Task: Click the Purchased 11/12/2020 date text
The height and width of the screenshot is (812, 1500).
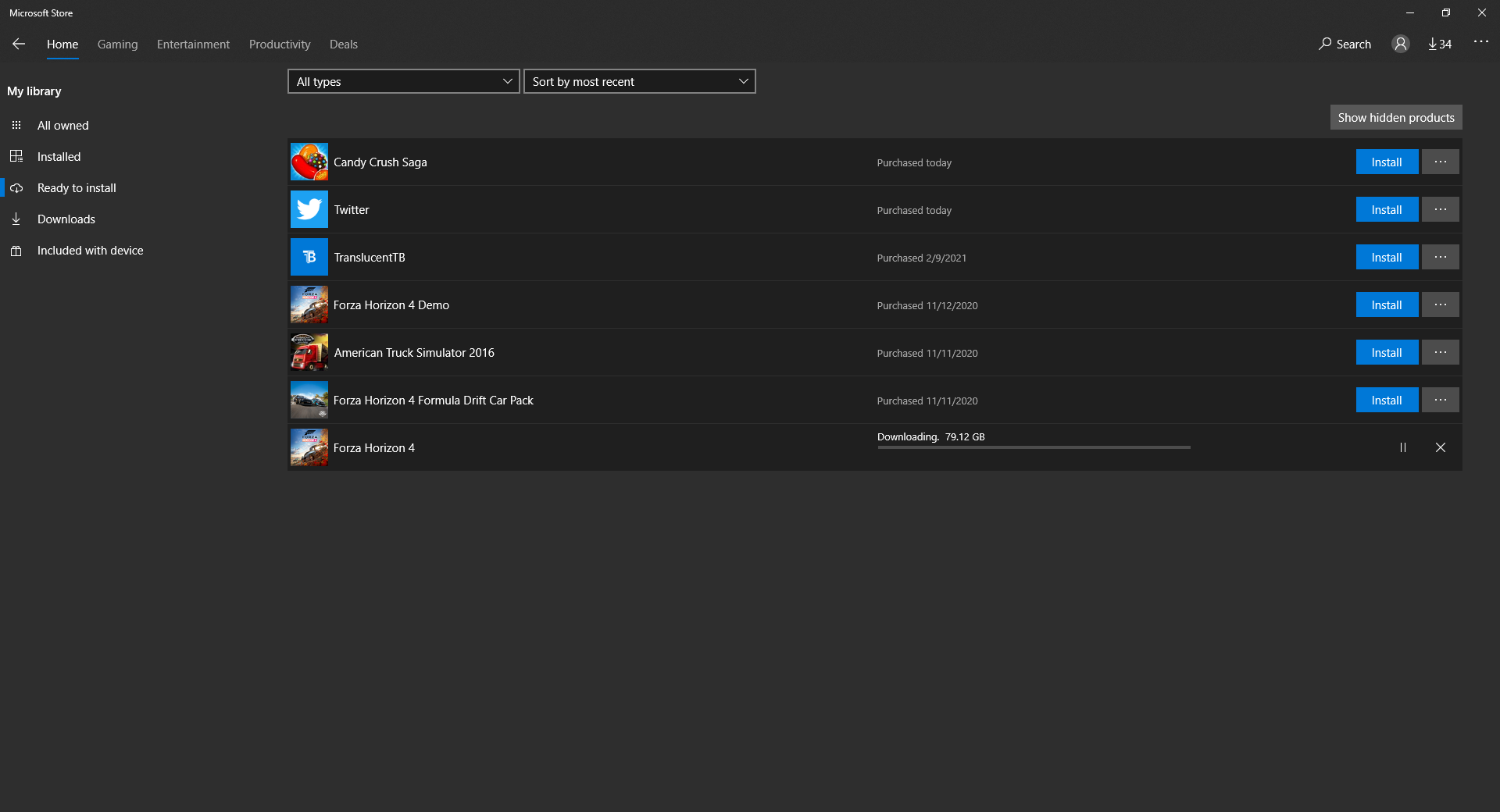Action: [x=927, y=305]
